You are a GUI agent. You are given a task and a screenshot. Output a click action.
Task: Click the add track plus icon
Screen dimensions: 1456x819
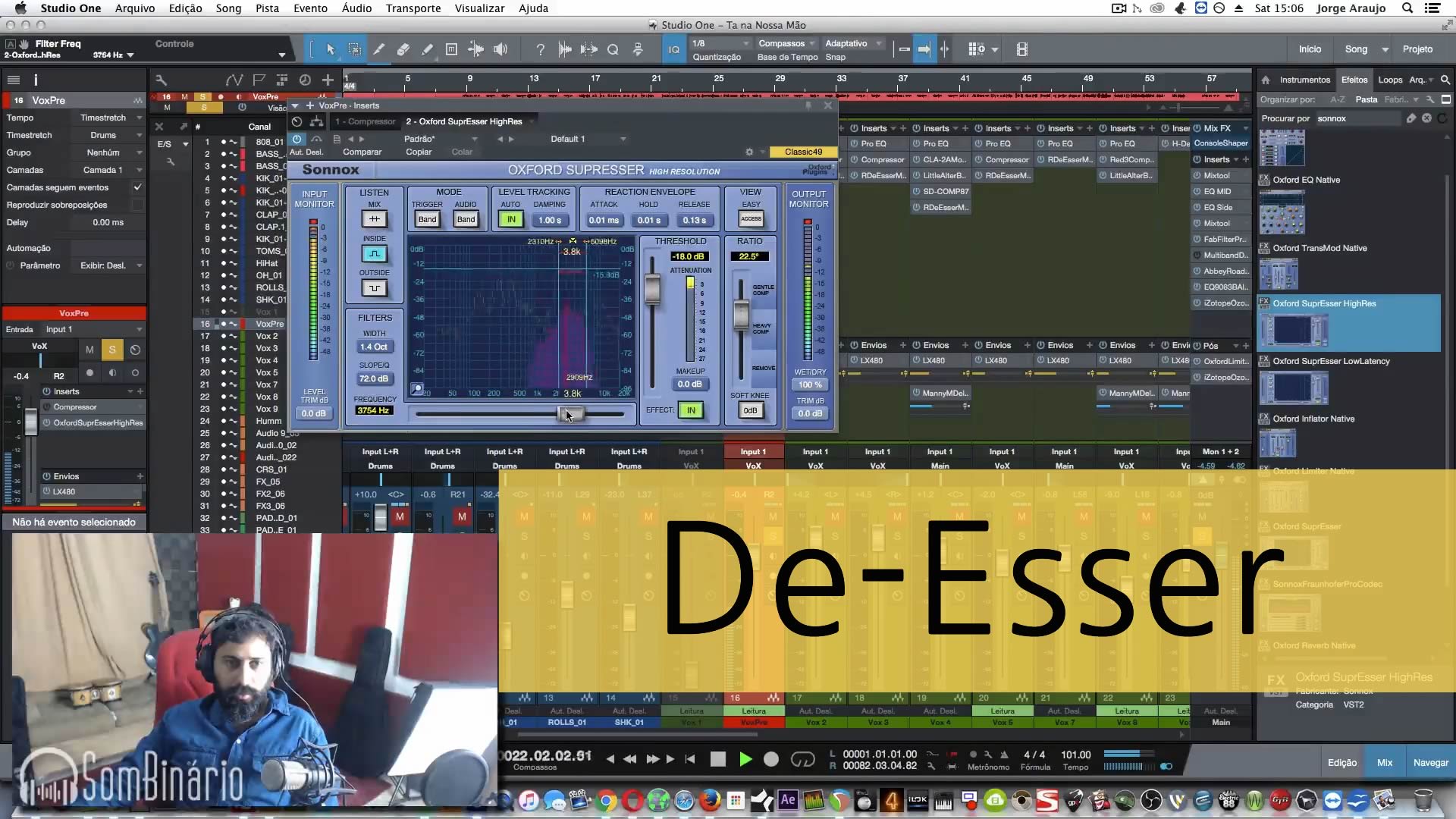click(x=328, y=80)
